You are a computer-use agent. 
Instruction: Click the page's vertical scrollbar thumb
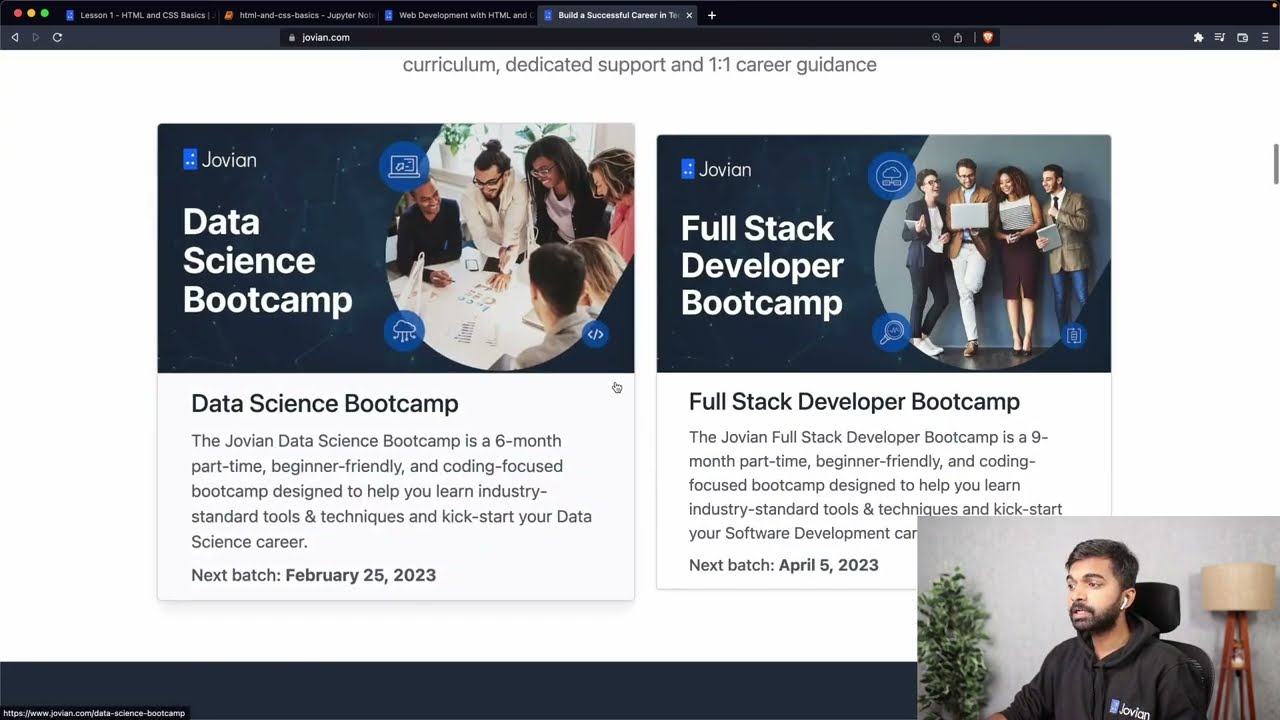coord(1275,164)
